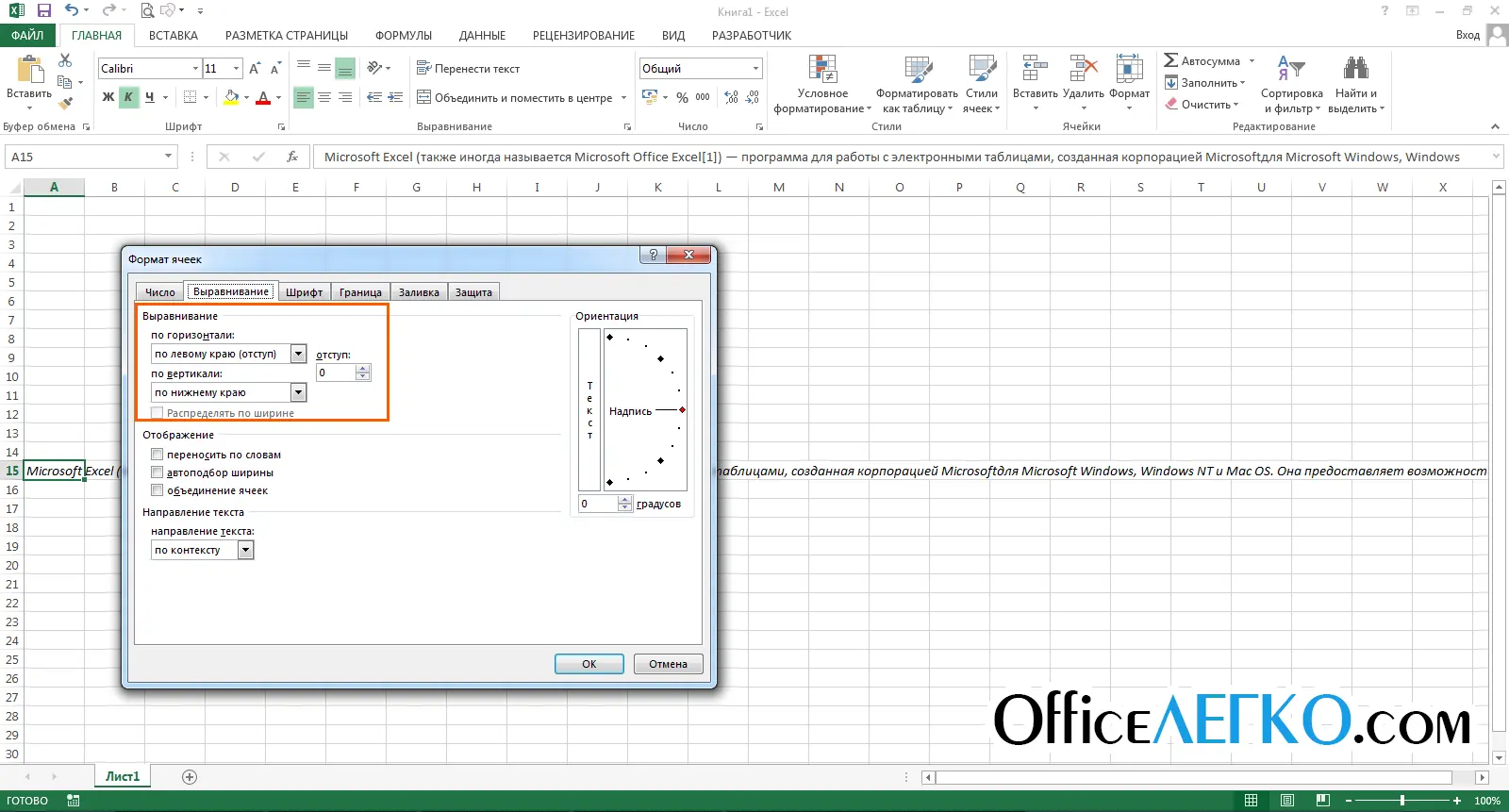Image resolution: width=1509 pixels, height=812 pixels.
Task: Toggle bold Ж formatting
Action: pyautogui.click(x=108, y=97)
